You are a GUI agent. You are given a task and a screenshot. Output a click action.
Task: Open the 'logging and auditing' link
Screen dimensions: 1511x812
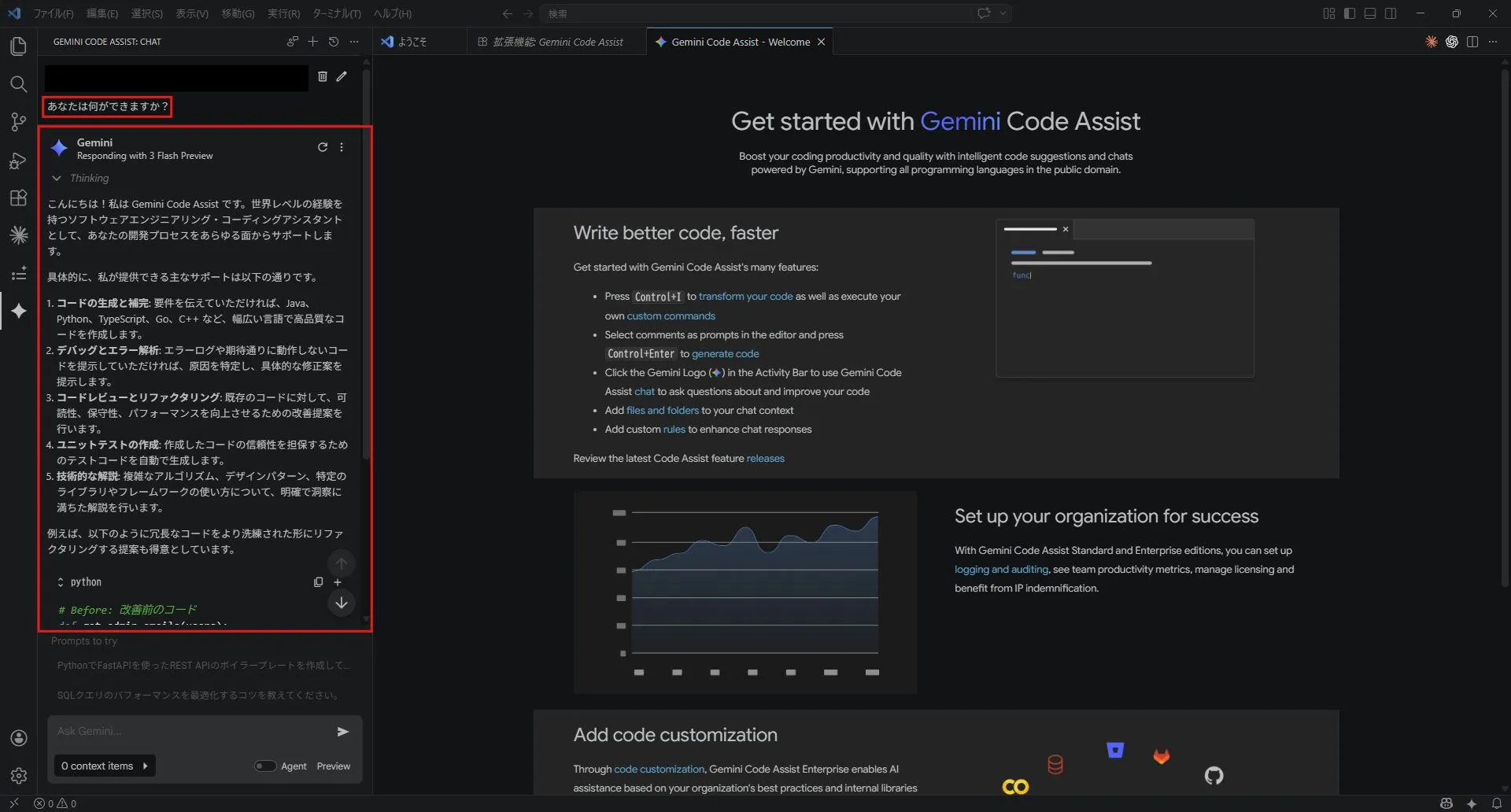click(1001, 570)
